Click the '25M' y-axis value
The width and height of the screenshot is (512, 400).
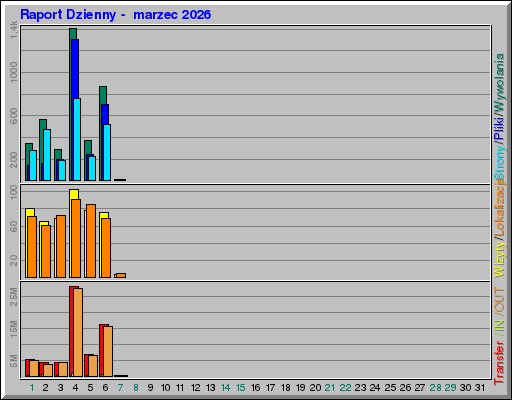(13, 297)
